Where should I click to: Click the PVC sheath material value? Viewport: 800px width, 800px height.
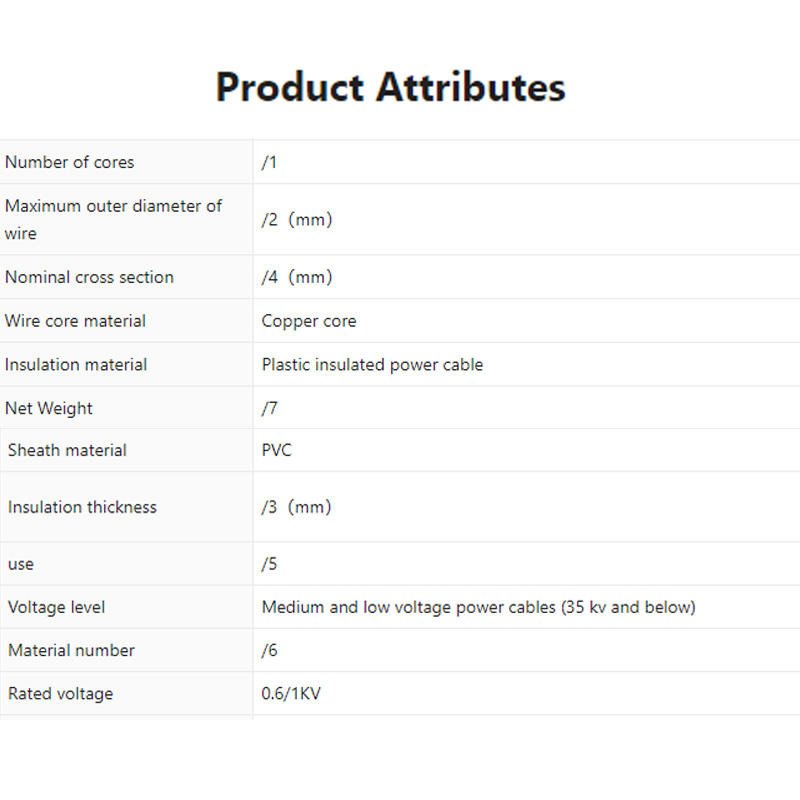pyautogui.click(x=276, y=450)
